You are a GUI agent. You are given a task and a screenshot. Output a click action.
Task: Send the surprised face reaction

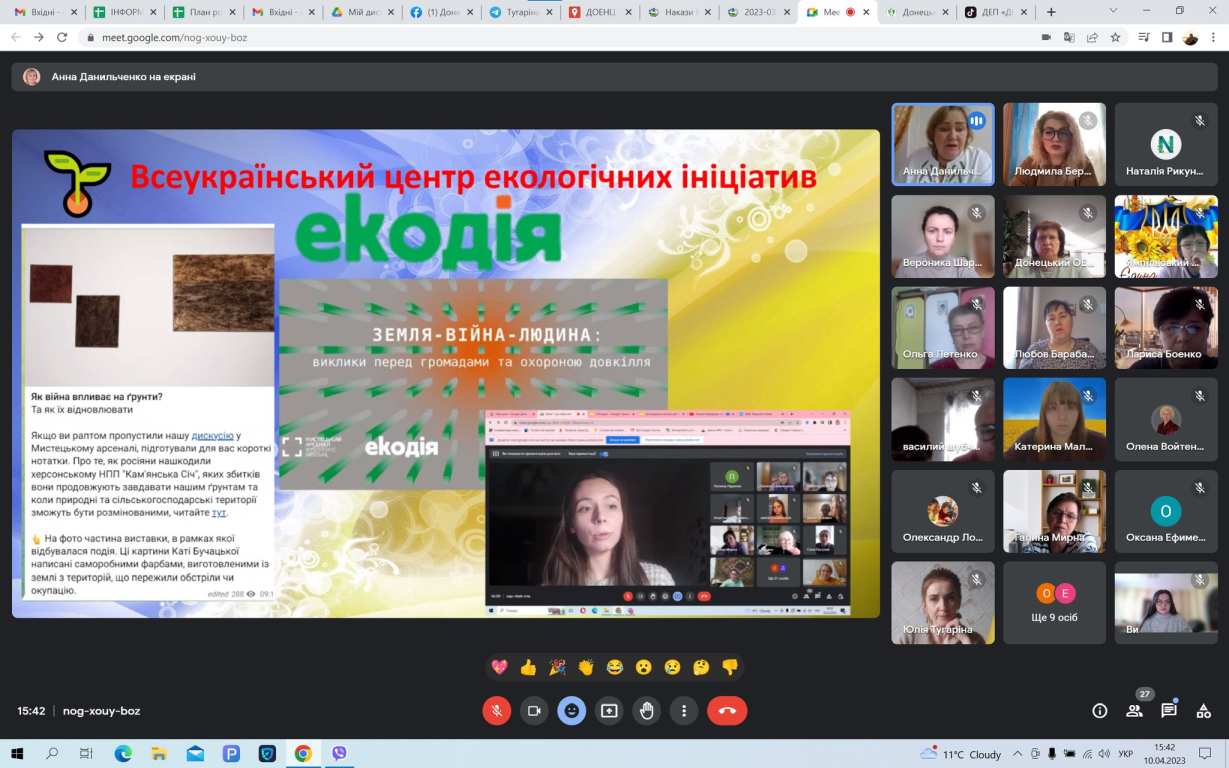[x=644, y=667]
